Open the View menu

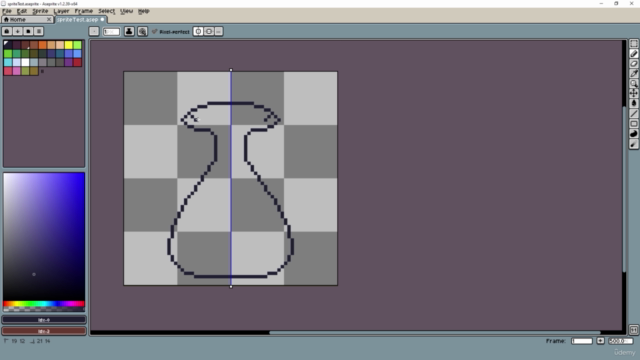point(127,11)
